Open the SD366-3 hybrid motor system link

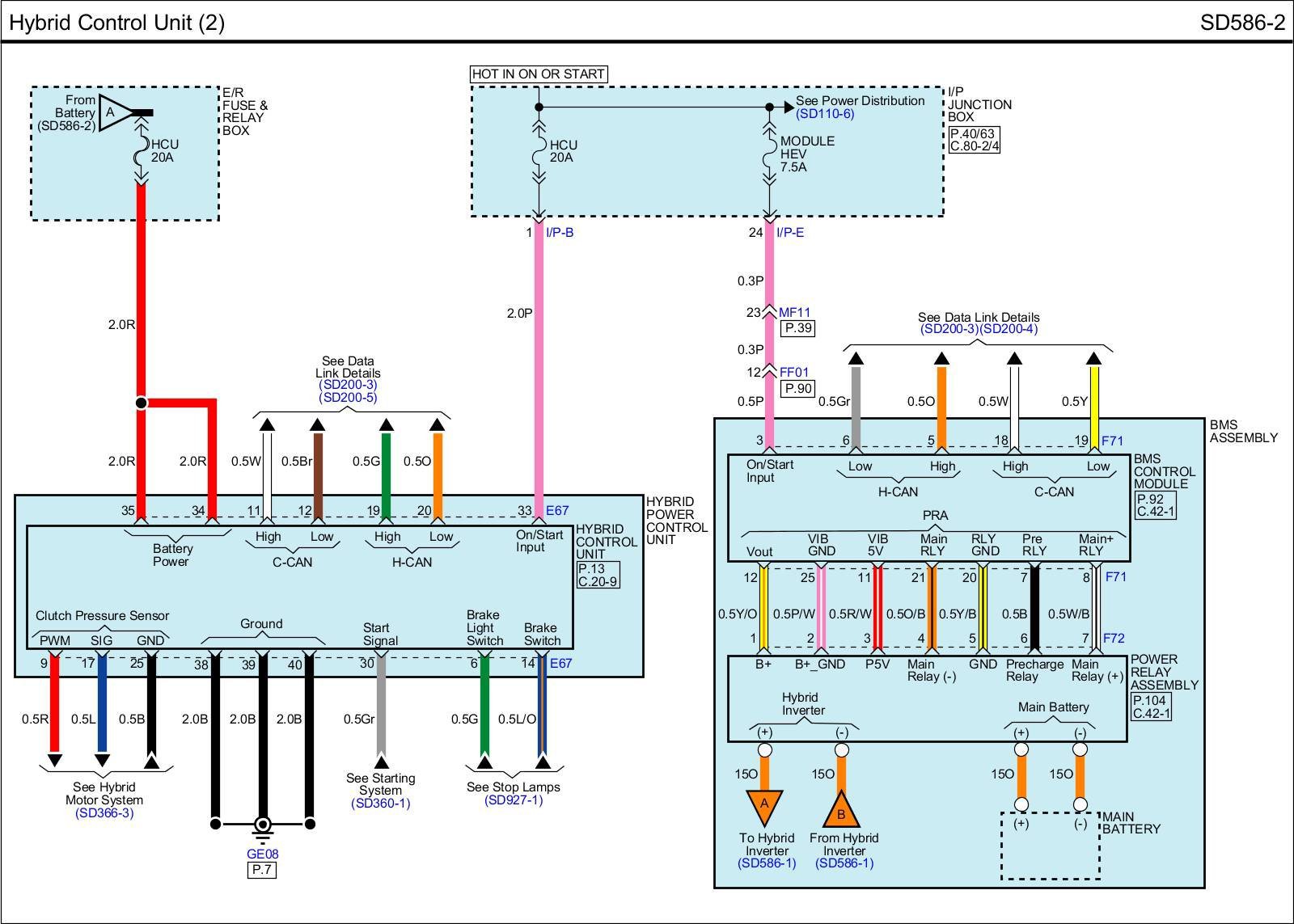(104, 813)
